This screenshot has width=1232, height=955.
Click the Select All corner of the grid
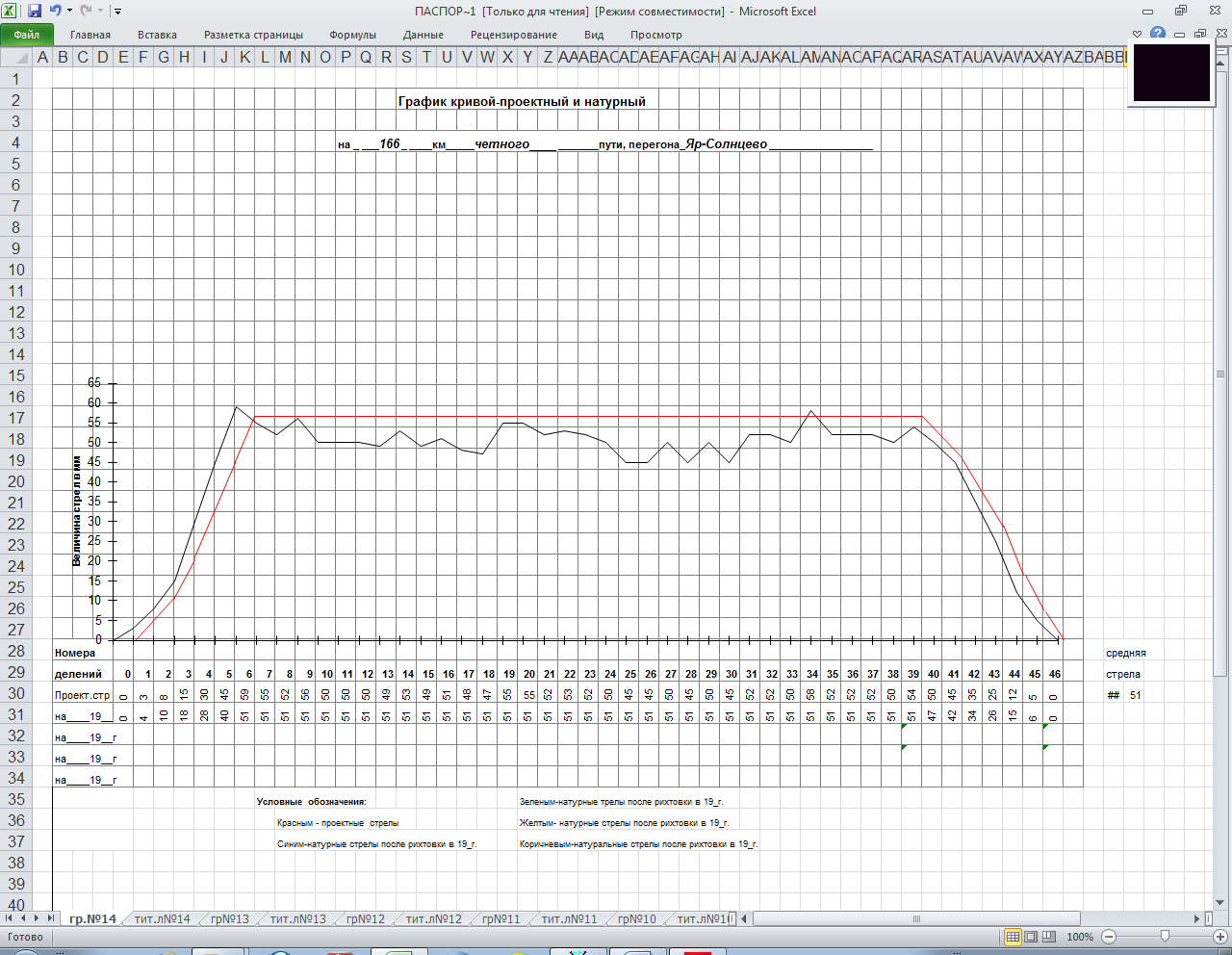click(x=16, y=57)
